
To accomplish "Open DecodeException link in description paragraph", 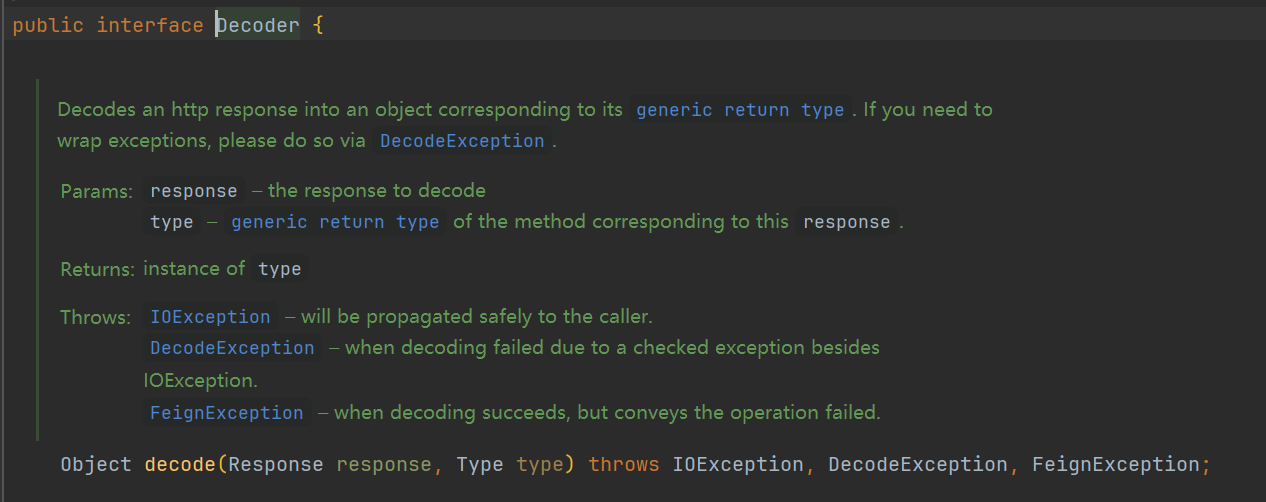I will (x=462, y=141).
